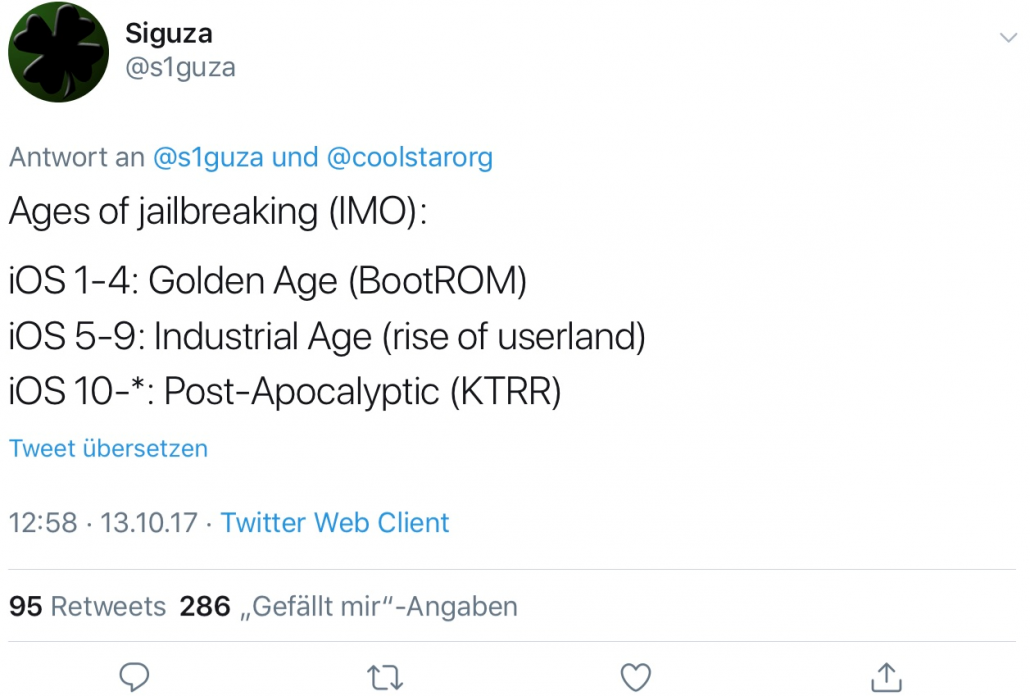Image resolution: width=1030 pixels, height=696 pixels.
Task: Click the "Ages of jailbreaking (IMO):" line
Action: (217, 211)
